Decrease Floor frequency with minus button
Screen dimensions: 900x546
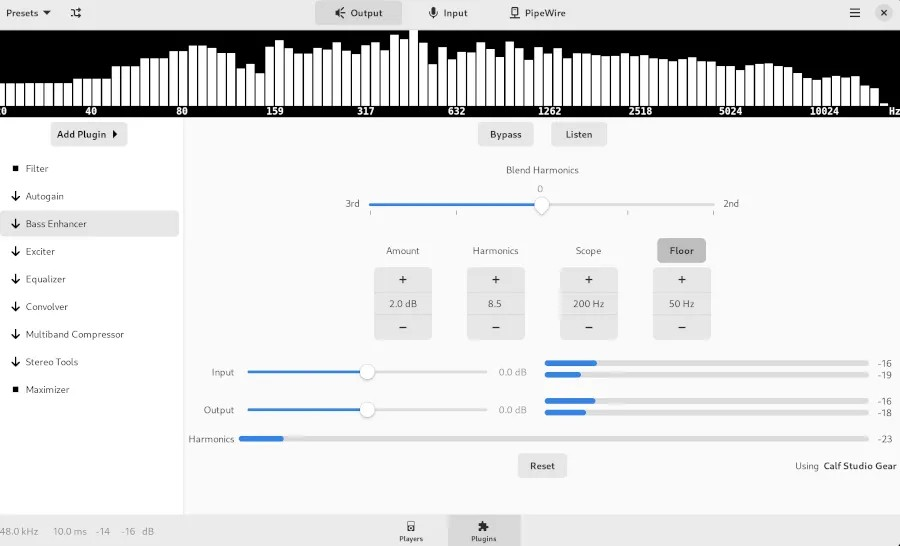click(681, 327)
